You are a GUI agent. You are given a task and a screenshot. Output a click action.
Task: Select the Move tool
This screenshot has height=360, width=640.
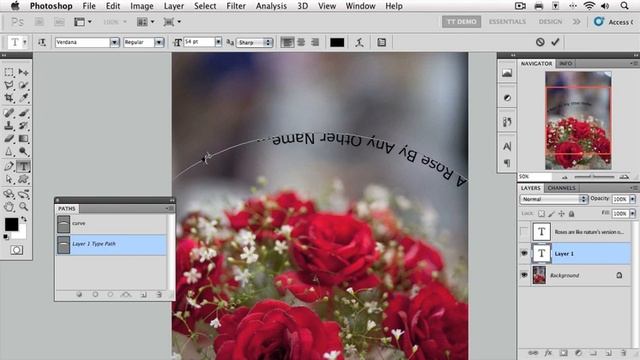pyautogui.click(x=24, y=72)
